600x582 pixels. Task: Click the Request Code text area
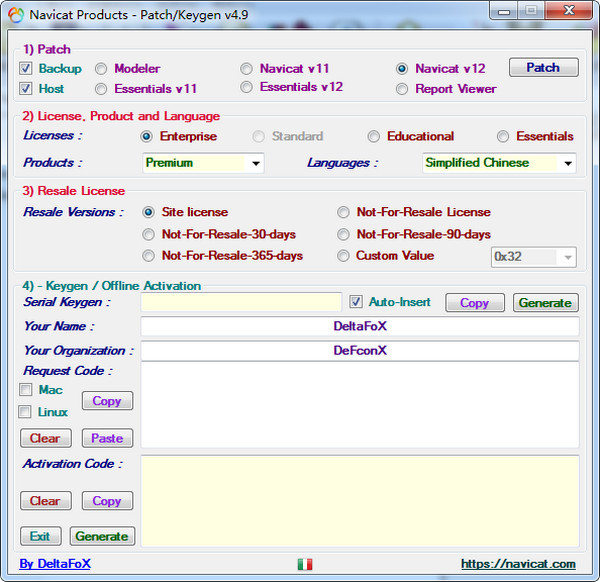click(360, 405)
